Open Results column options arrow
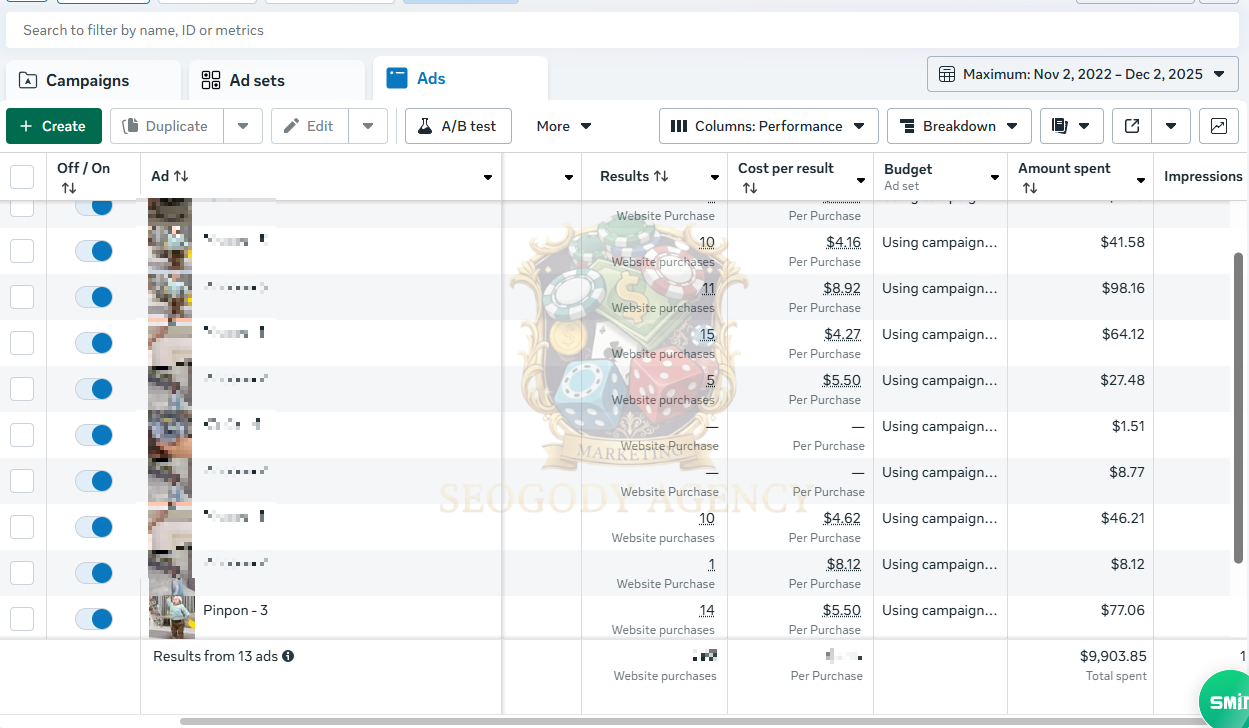 coord(715,178)
